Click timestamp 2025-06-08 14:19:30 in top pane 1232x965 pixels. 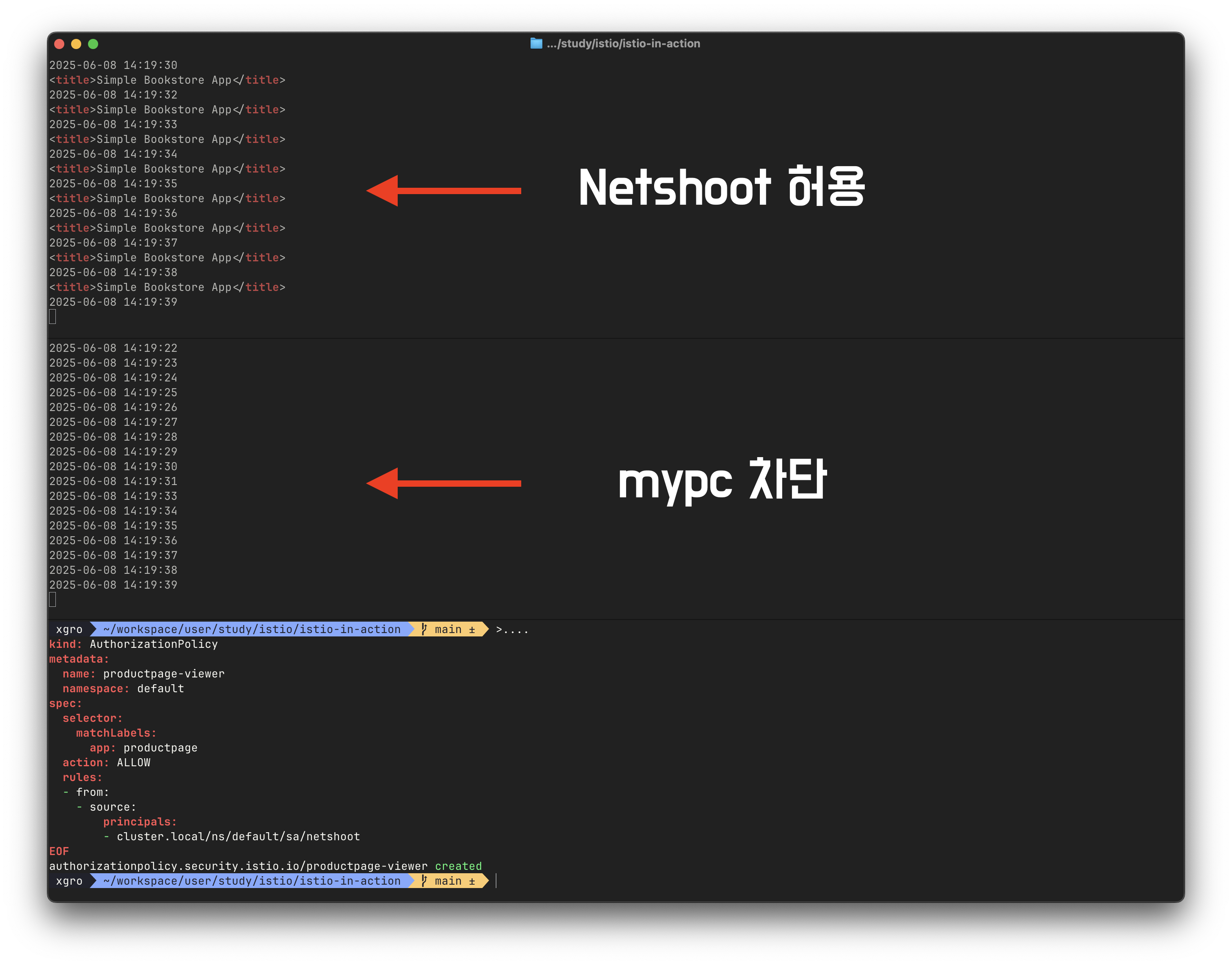pyautogui.click(x=113, y=65)
